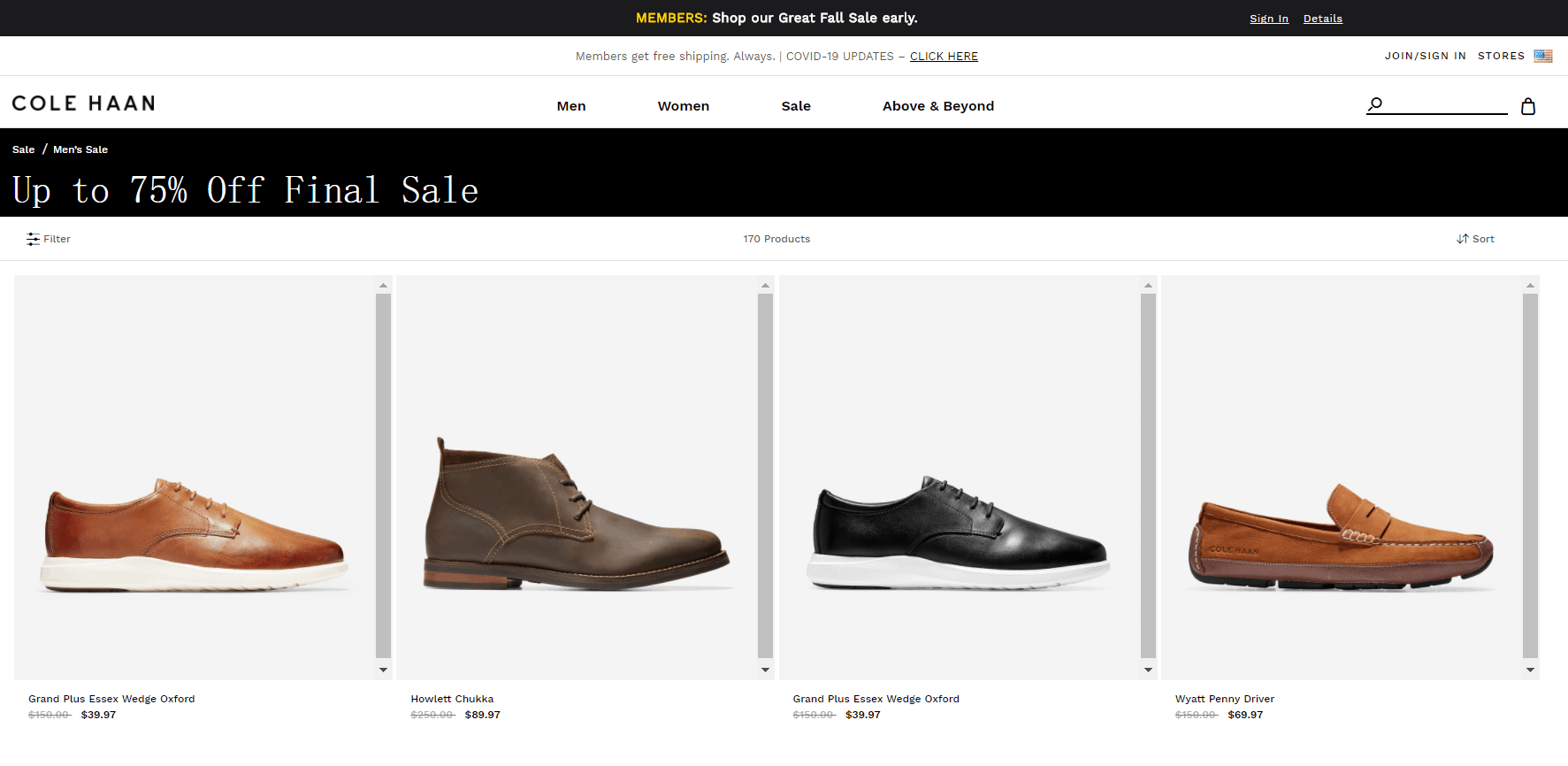Click the up arrow on the Wyatt Driver scrollbar
The height and width of the screenshot is (766, 1568).
point(1530,285)
